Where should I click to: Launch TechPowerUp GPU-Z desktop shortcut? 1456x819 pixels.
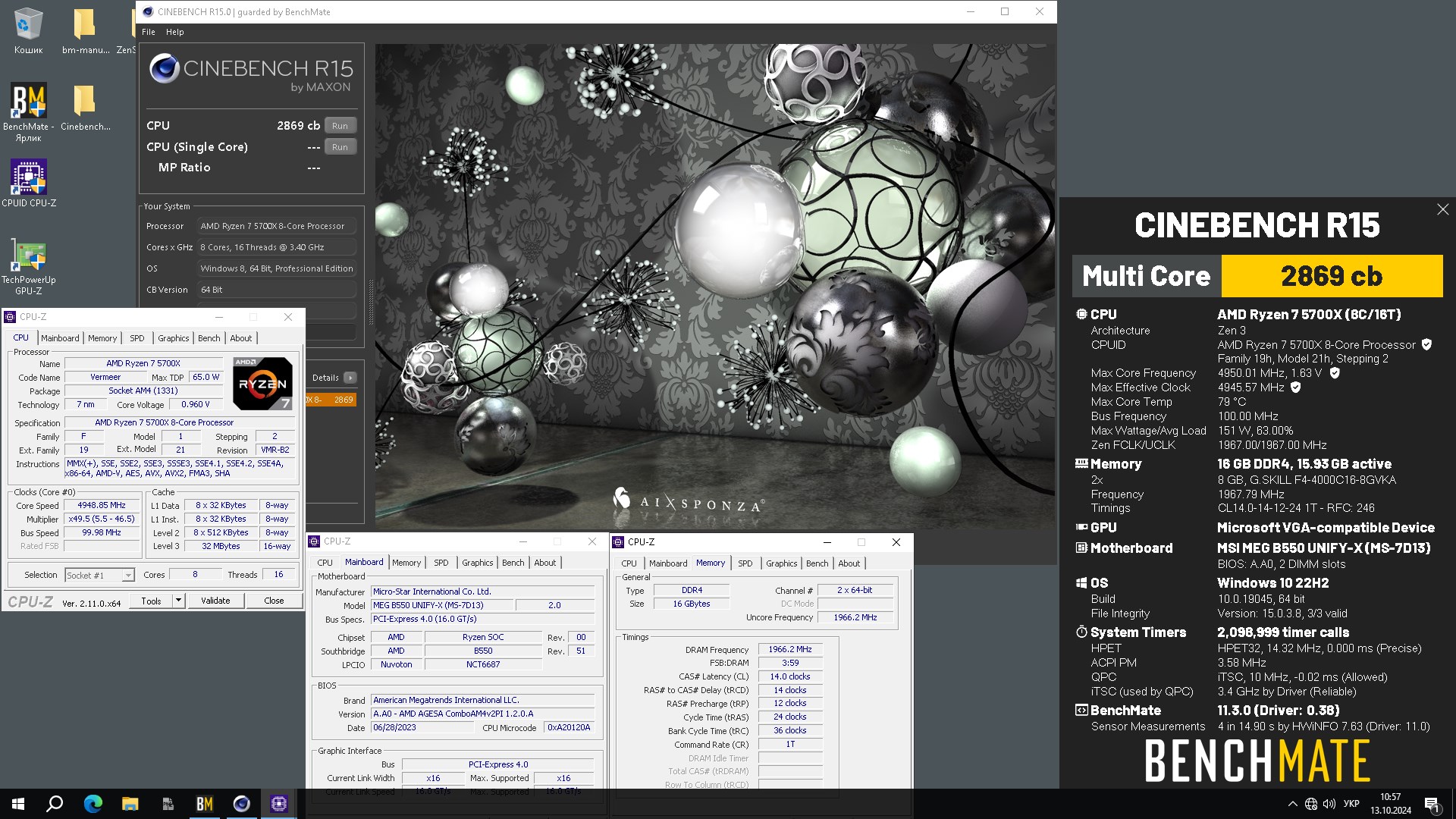(x=28, y=266)
